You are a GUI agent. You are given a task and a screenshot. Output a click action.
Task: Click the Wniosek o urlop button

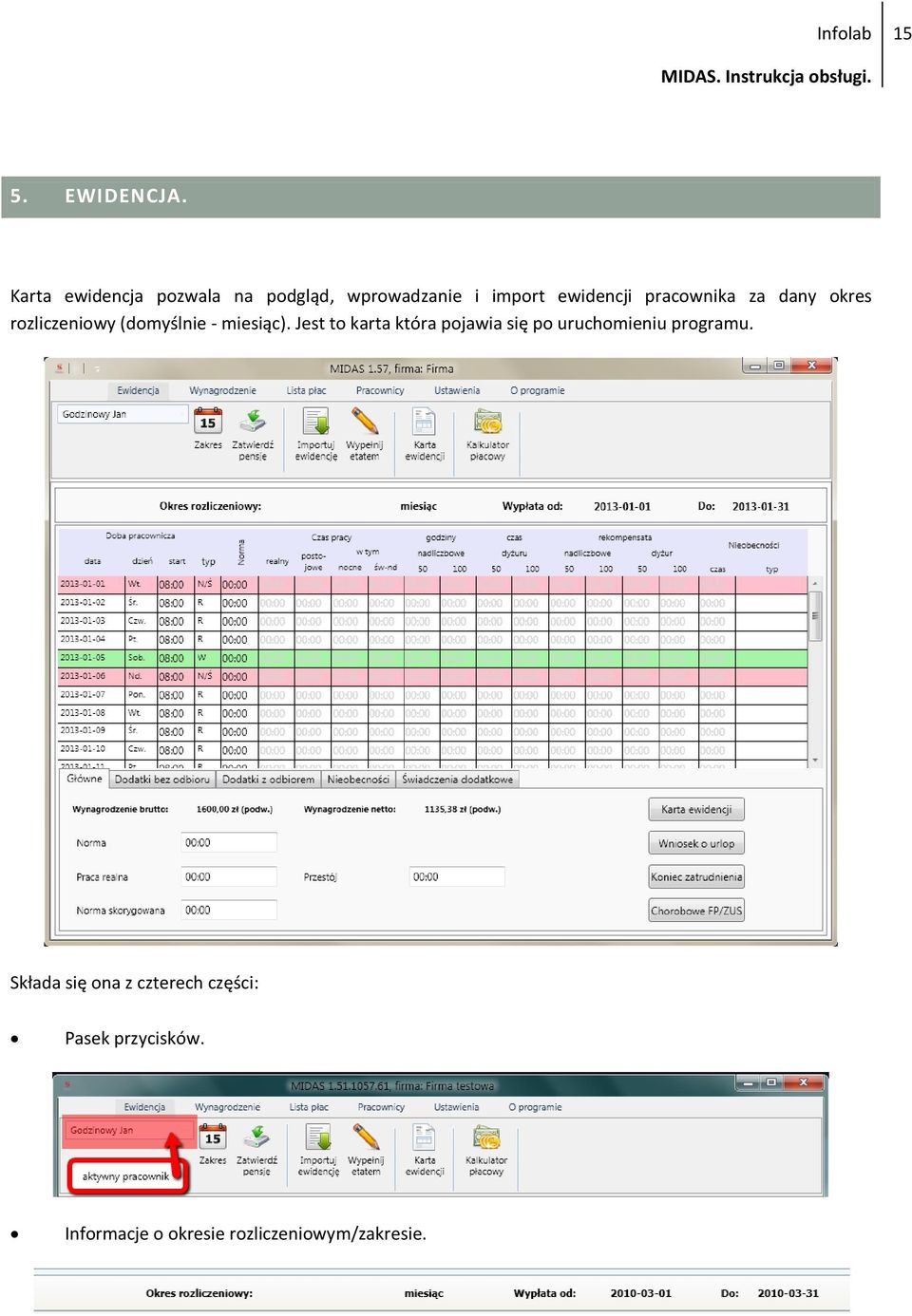click(x=696, y=843)
